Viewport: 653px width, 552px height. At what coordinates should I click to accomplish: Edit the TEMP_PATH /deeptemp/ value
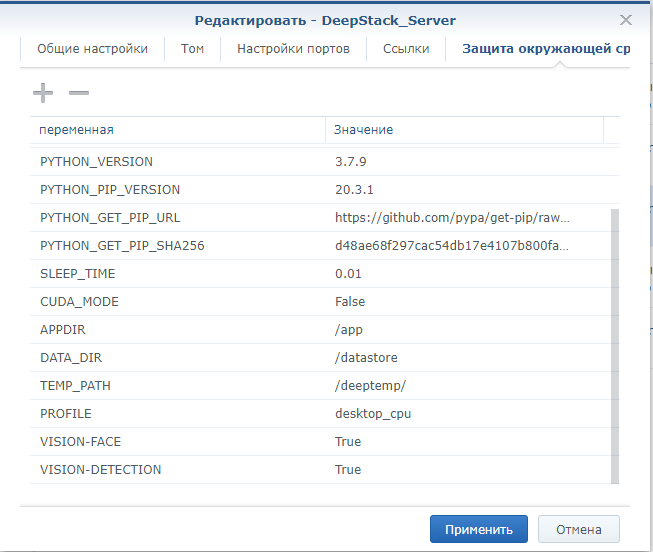pyautogui.click(x=370, y=386)
